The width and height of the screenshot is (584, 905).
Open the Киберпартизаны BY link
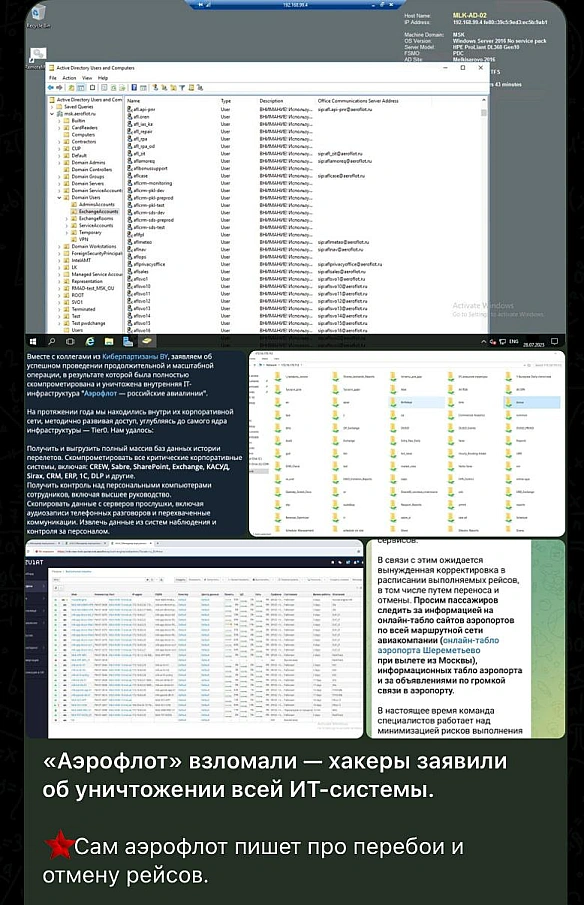[135, 357]
